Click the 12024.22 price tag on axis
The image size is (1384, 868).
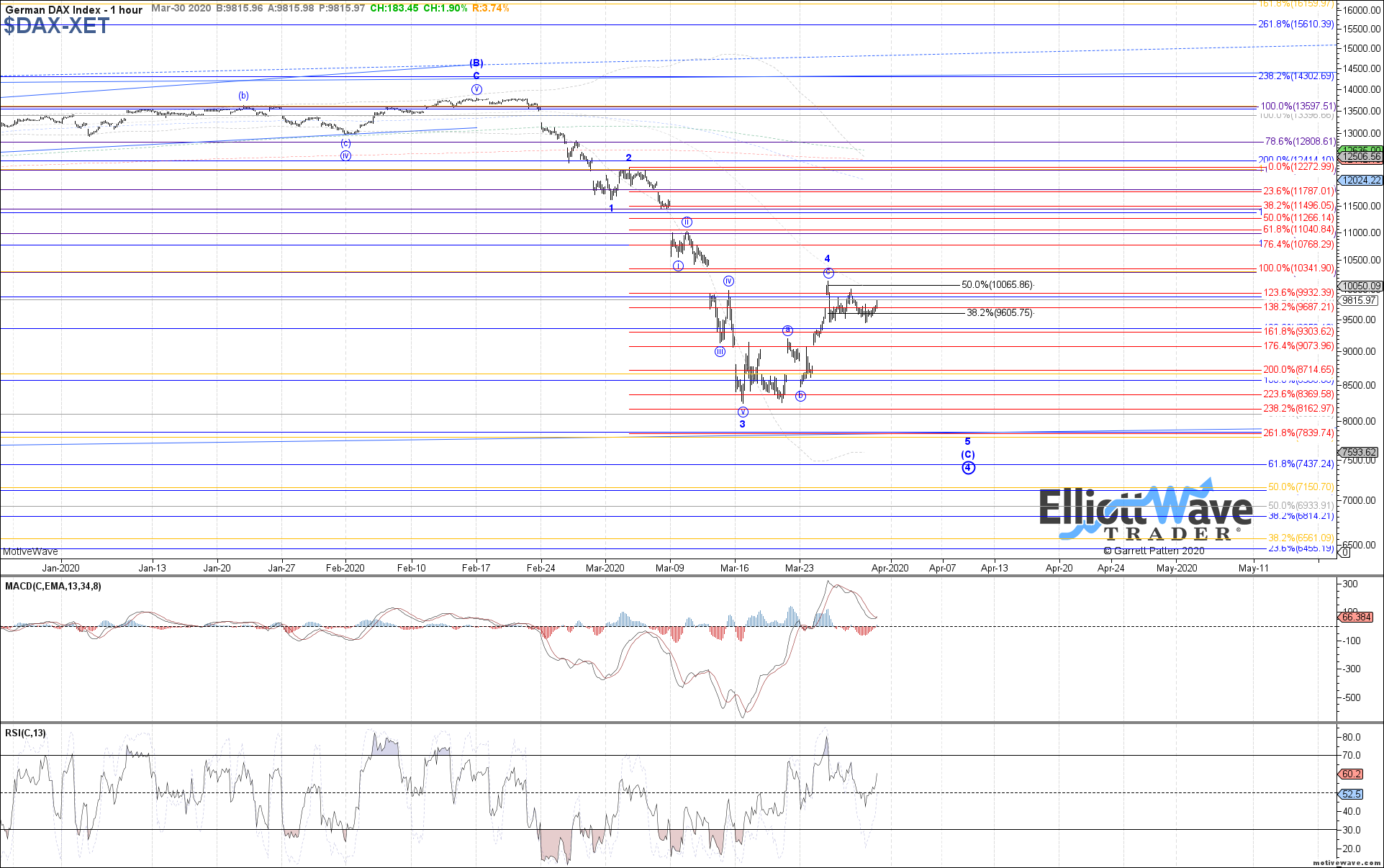coord(1360,181)
